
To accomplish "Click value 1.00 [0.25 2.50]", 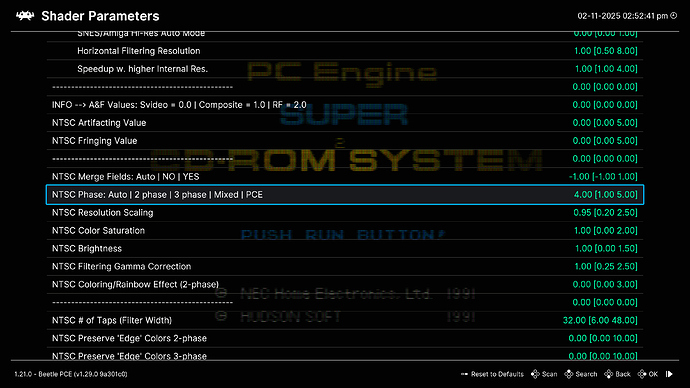I will pyautogui.click(x=606, y=267).
